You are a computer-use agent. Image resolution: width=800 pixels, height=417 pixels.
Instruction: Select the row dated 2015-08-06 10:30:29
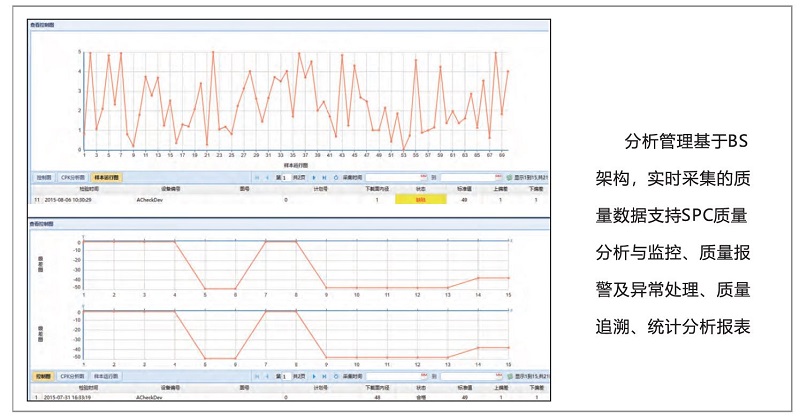289,200
